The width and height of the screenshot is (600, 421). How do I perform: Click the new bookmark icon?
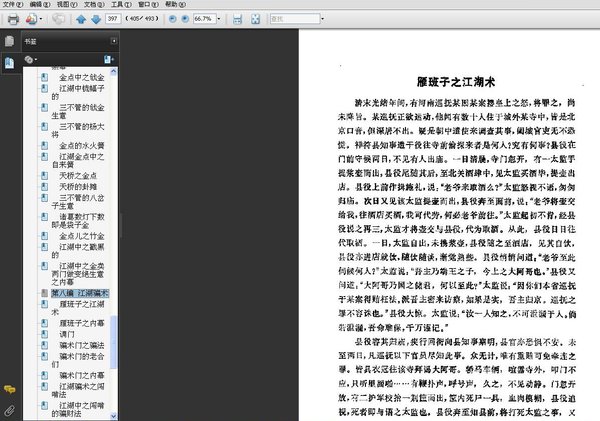109,59
